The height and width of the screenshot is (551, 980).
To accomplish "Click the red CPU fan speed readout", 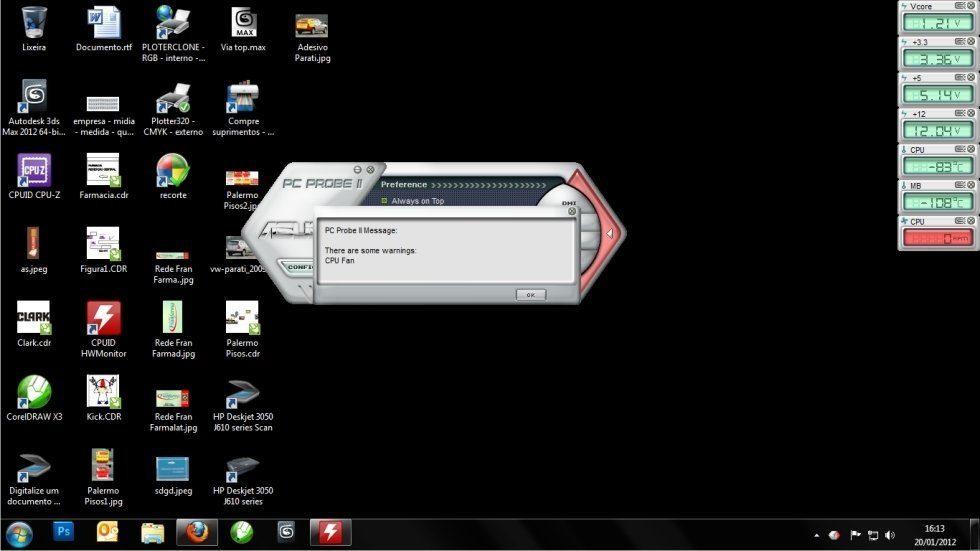I will coord(937,238).
